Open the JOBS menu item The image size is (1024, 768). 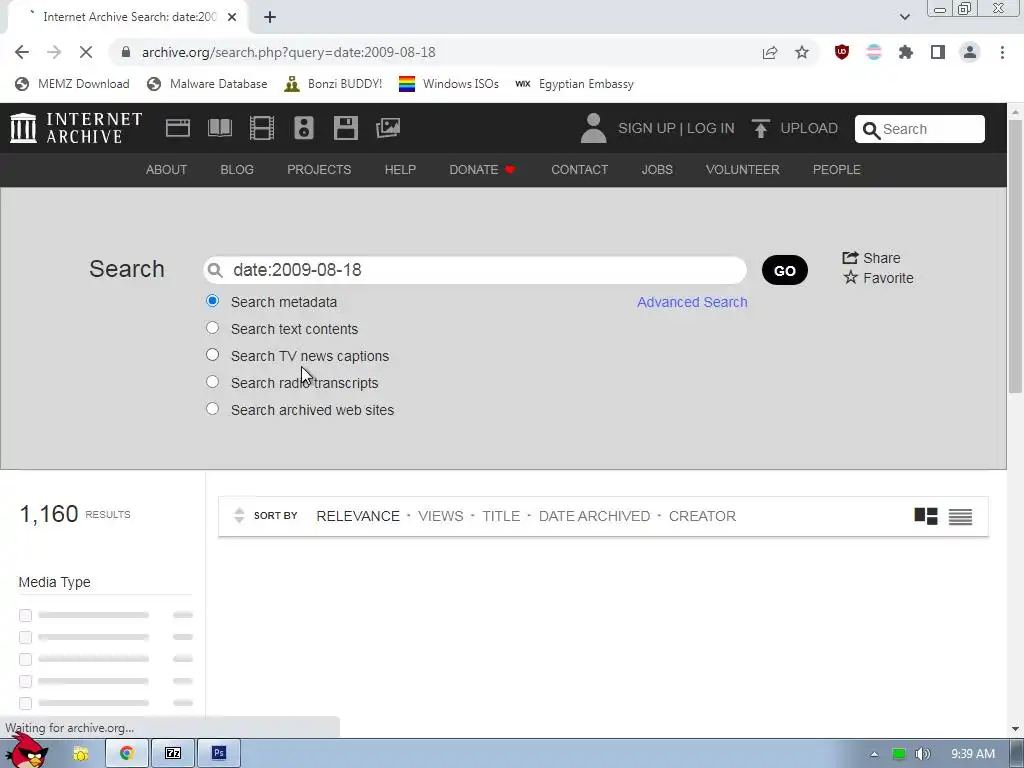click(657, 170)
